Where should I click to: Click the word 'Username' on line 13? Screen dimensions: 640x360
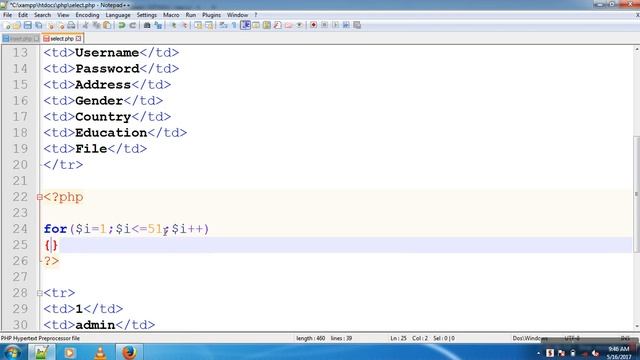(x=107, y=53)
